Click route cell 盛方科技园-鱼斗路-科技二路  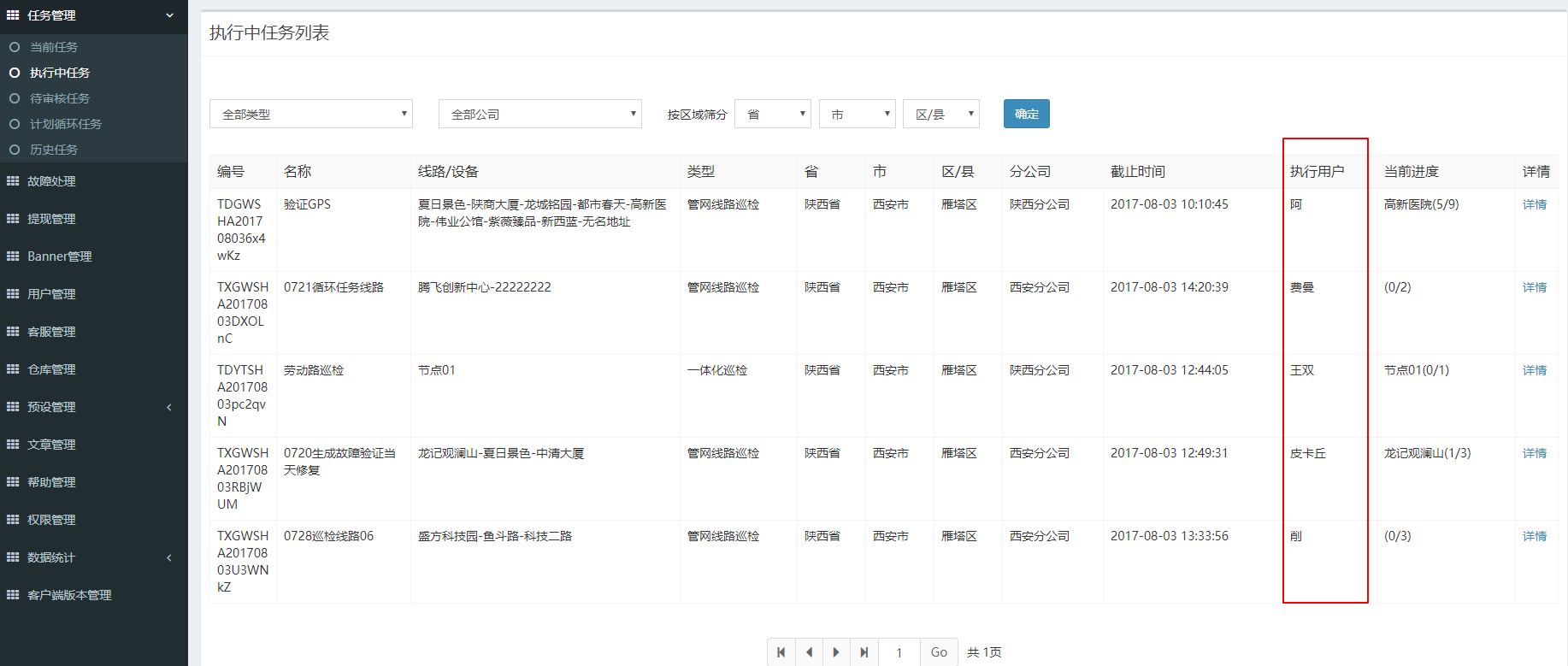click(494, 536)
